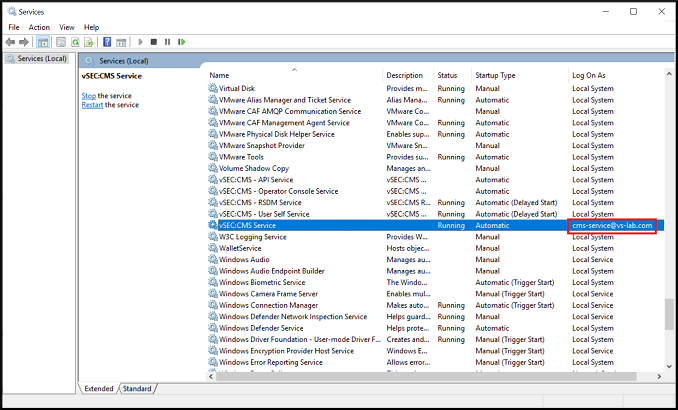
Task: Sort by the Startup Type column header
Action: pyautogui.click(x=521, y=75)
